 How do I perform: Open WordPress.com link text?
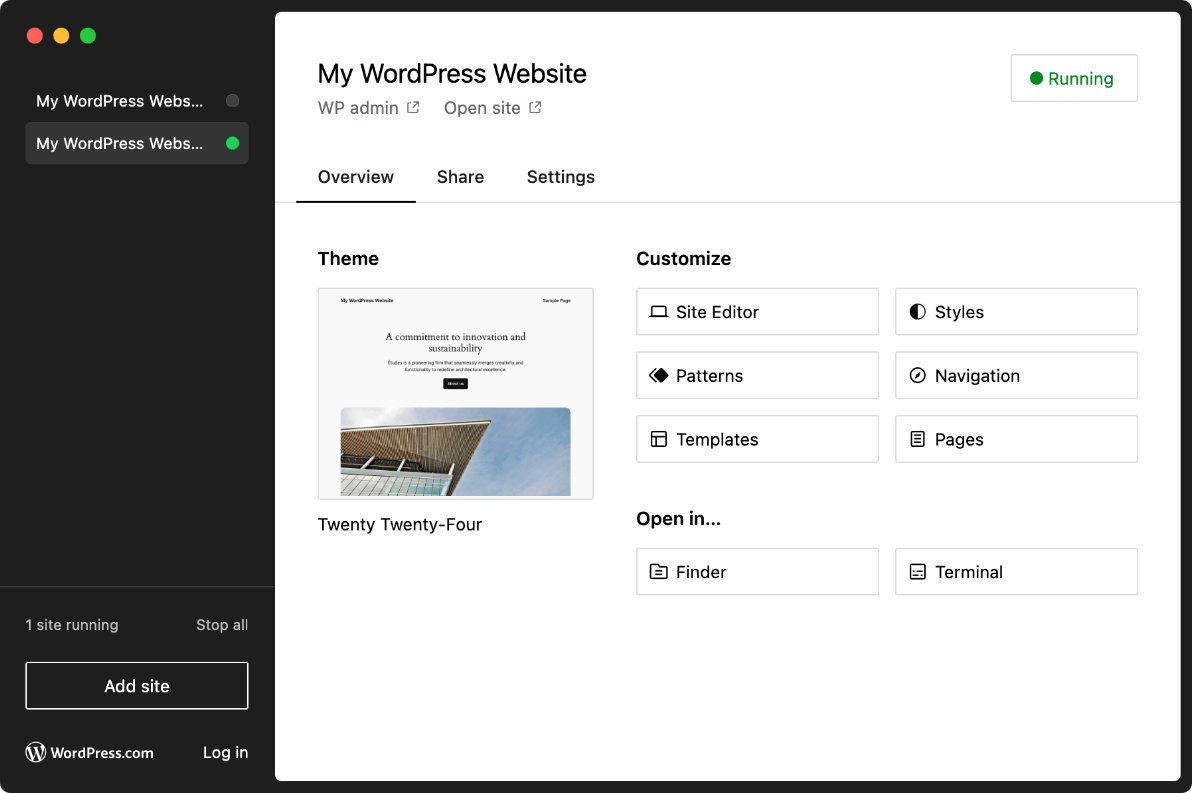pos(102,753)
